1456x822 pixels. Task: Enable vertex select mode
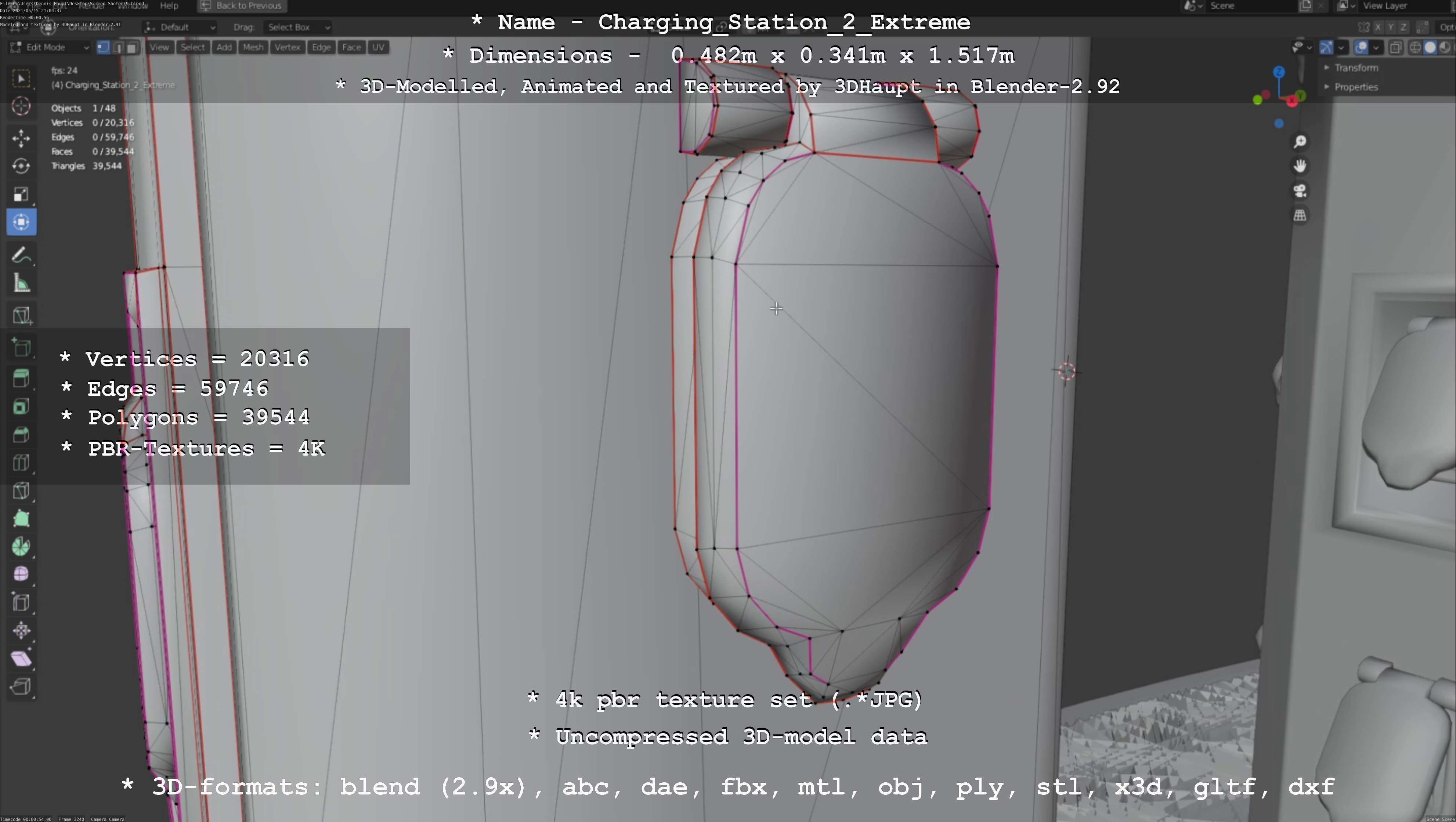point(103,47)
